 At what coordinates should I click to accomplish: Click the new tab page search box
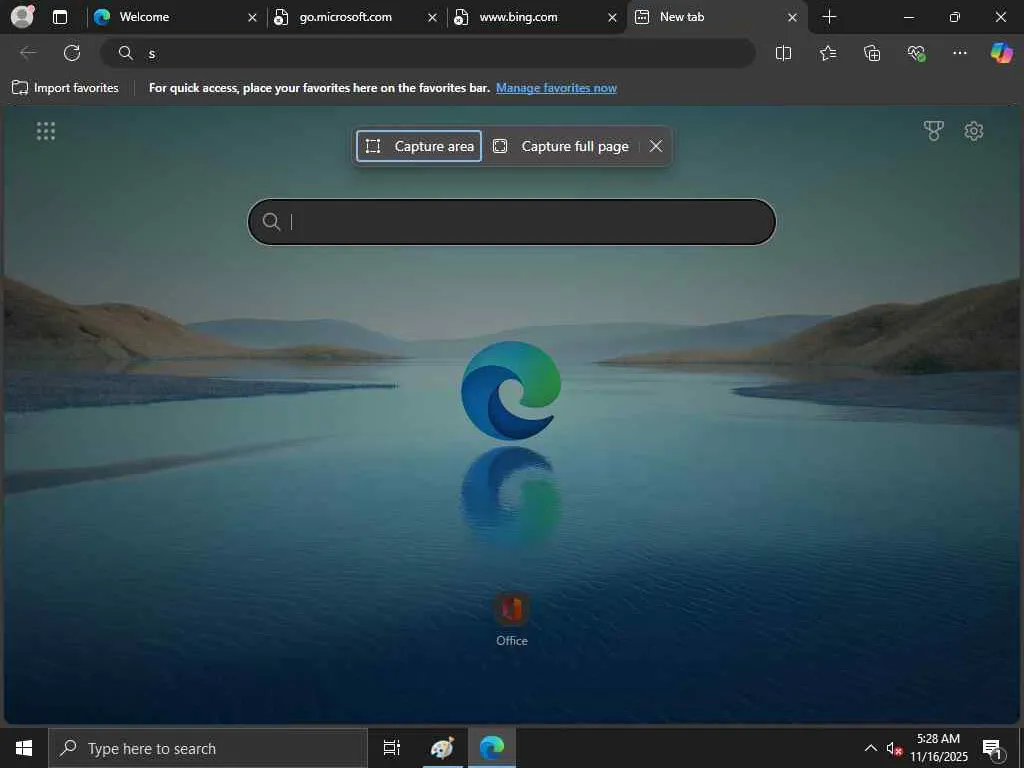pyautogui.click(x=512, y=222)
